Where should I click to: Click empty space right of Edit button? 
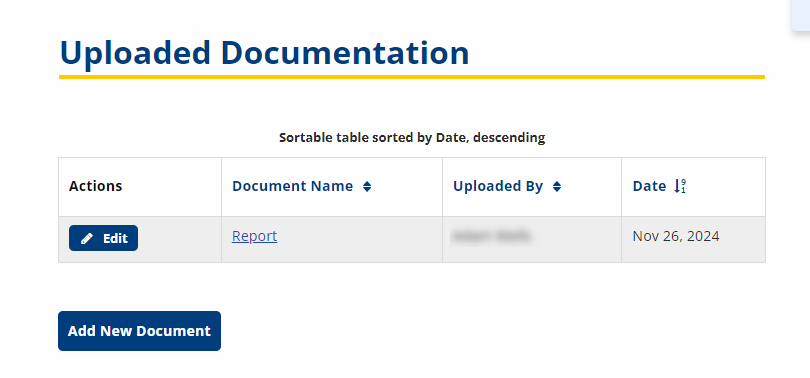pyautogui.click(x=179, y=239)
